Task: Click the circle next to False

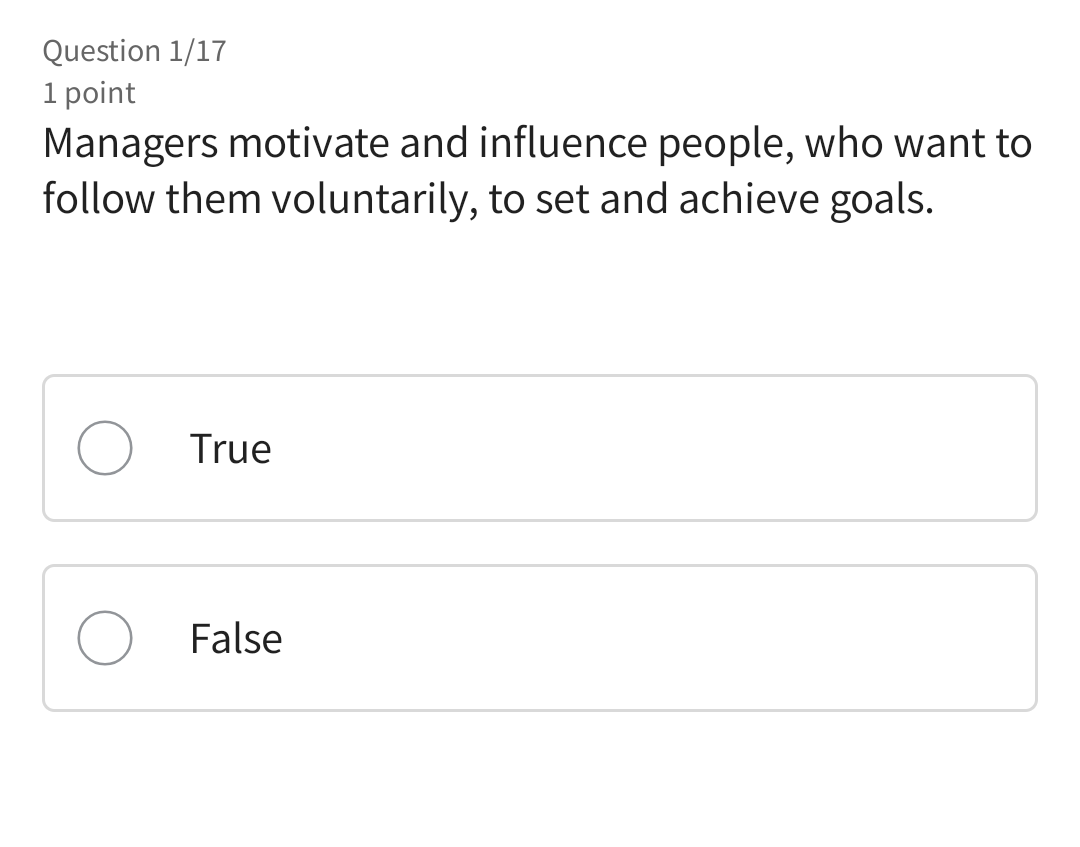Action: click(104, 638)
